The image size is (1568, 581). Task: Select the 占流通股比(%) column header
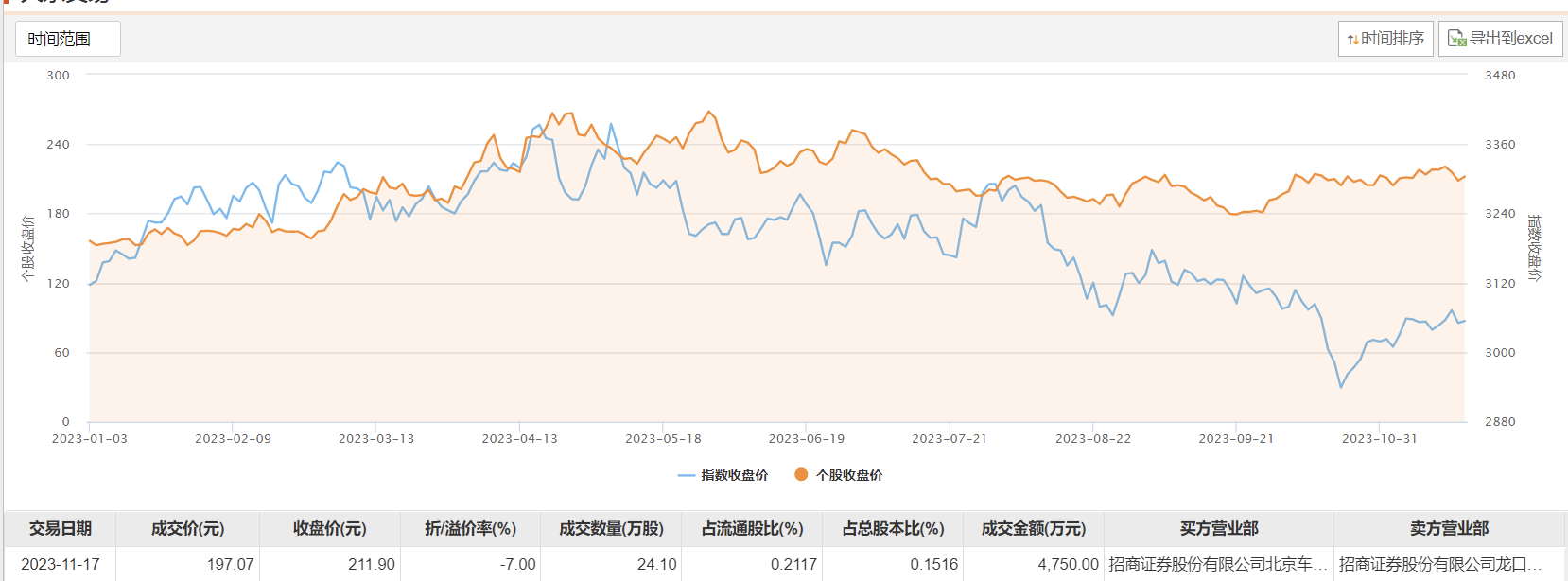[752, 528]
